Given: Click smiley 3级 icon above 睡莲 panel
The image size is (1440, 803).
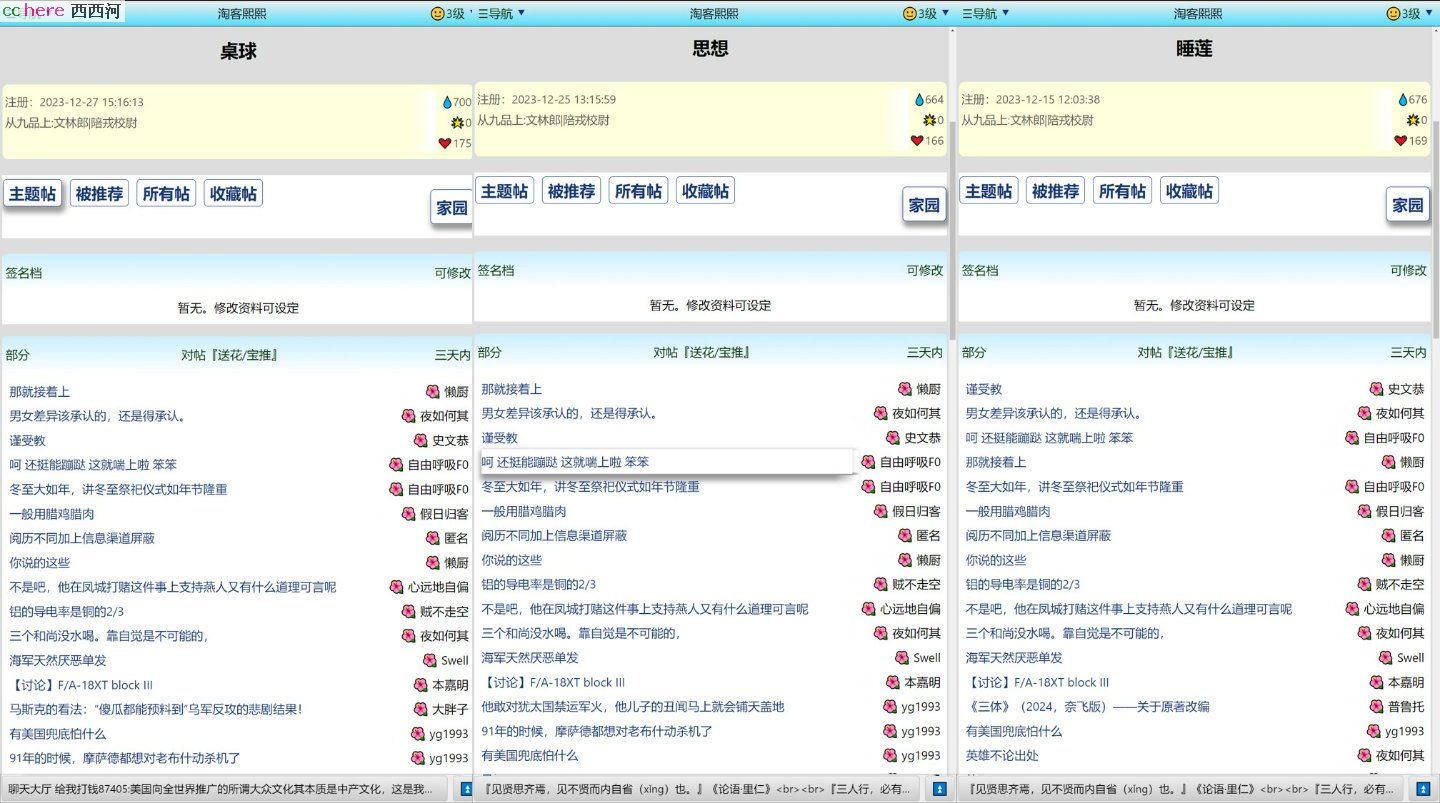Looking at the screenshot, I should point(1393,14).
